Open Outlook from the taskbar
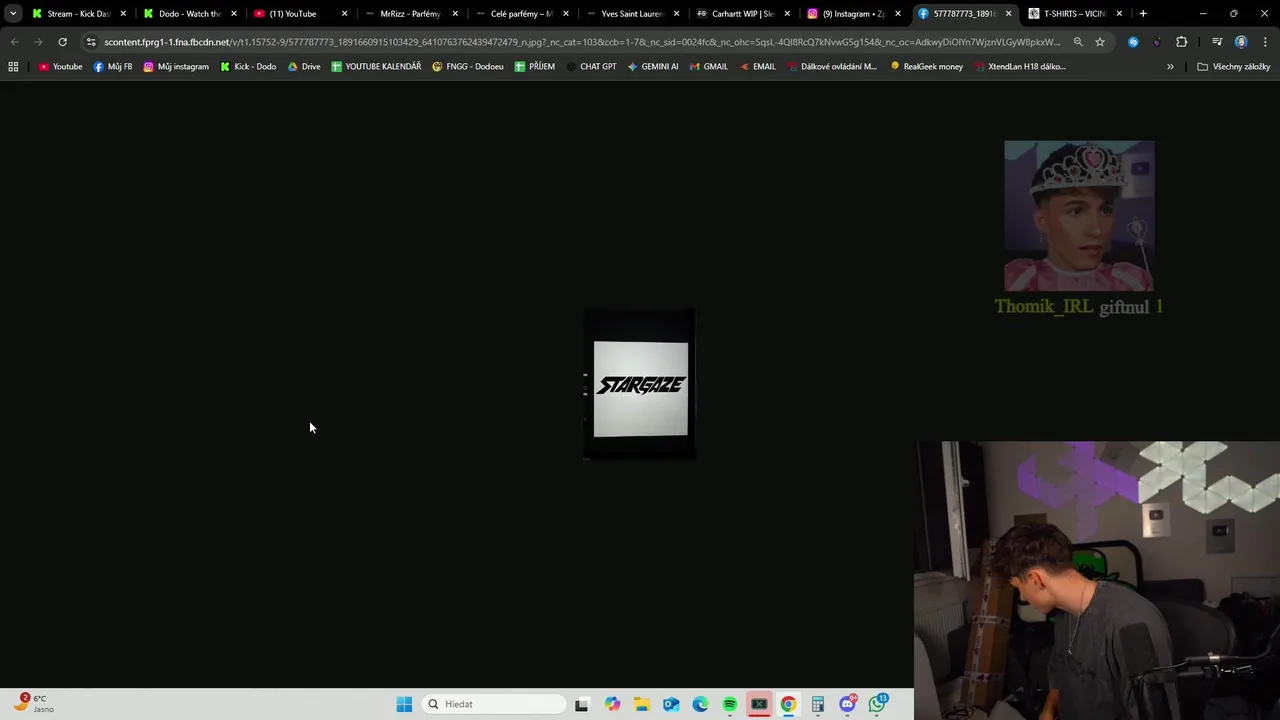The width and height of the screenshot is (1280, 720). pos(671,704)
